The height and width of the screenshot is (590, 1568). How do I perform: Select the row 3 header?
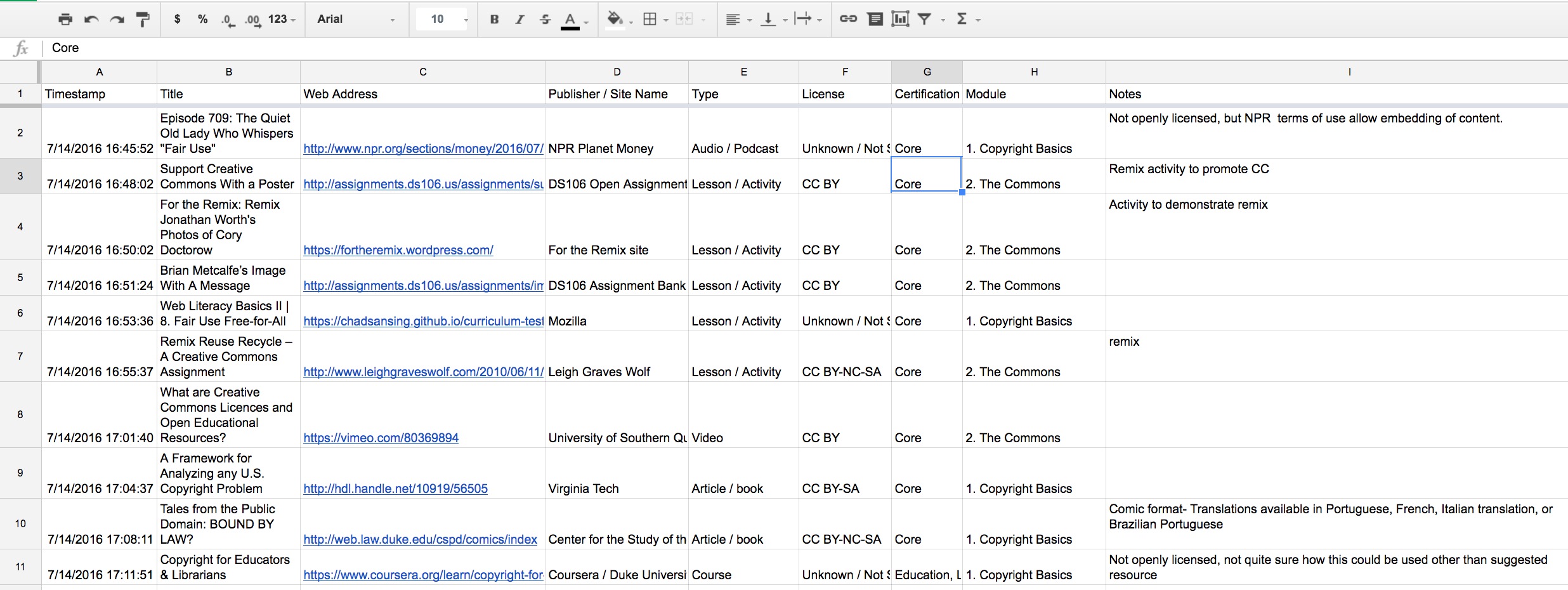point(20,176)
